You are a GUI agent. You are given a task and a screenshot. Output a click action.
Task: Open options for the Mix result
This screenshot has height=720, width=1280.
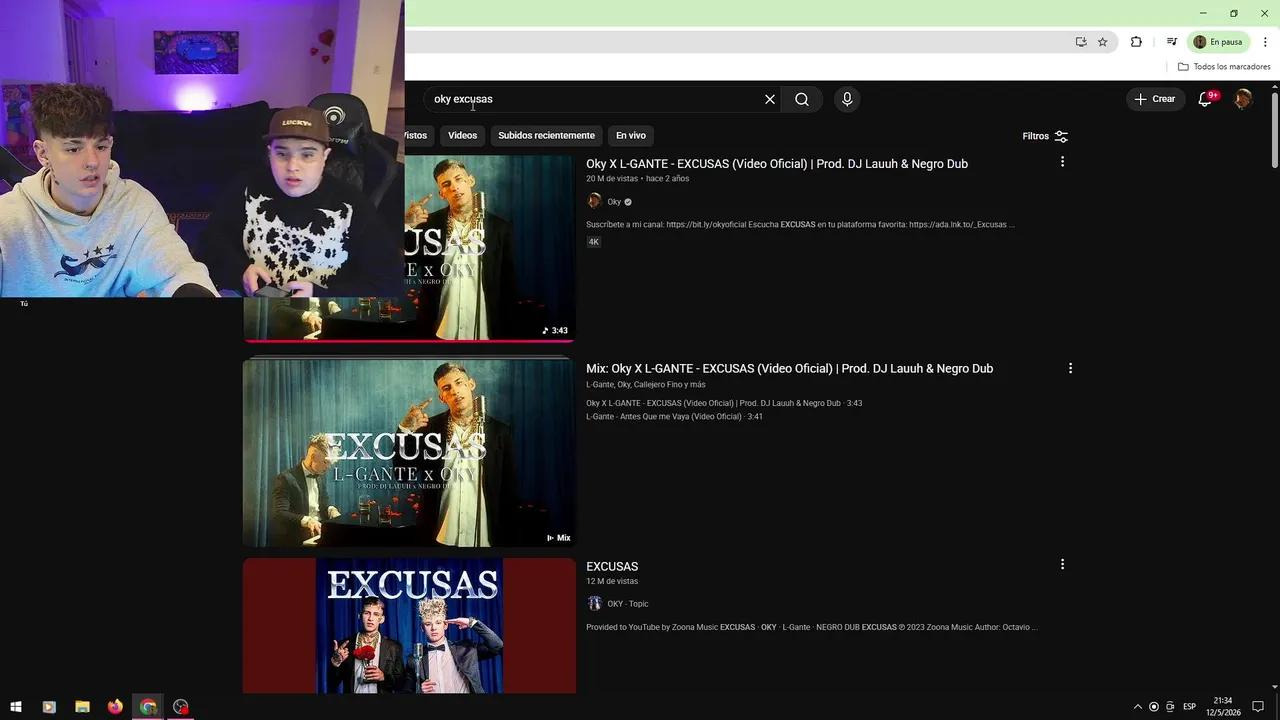1070,368
